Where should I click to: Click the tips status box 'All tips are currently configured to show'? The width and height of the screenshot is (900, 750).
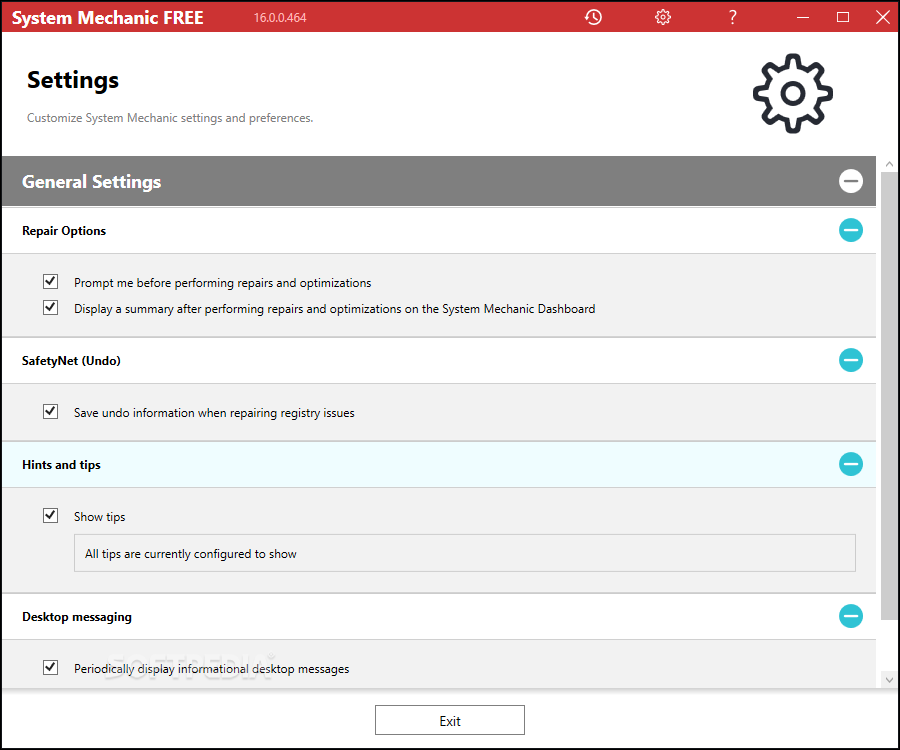464,553
